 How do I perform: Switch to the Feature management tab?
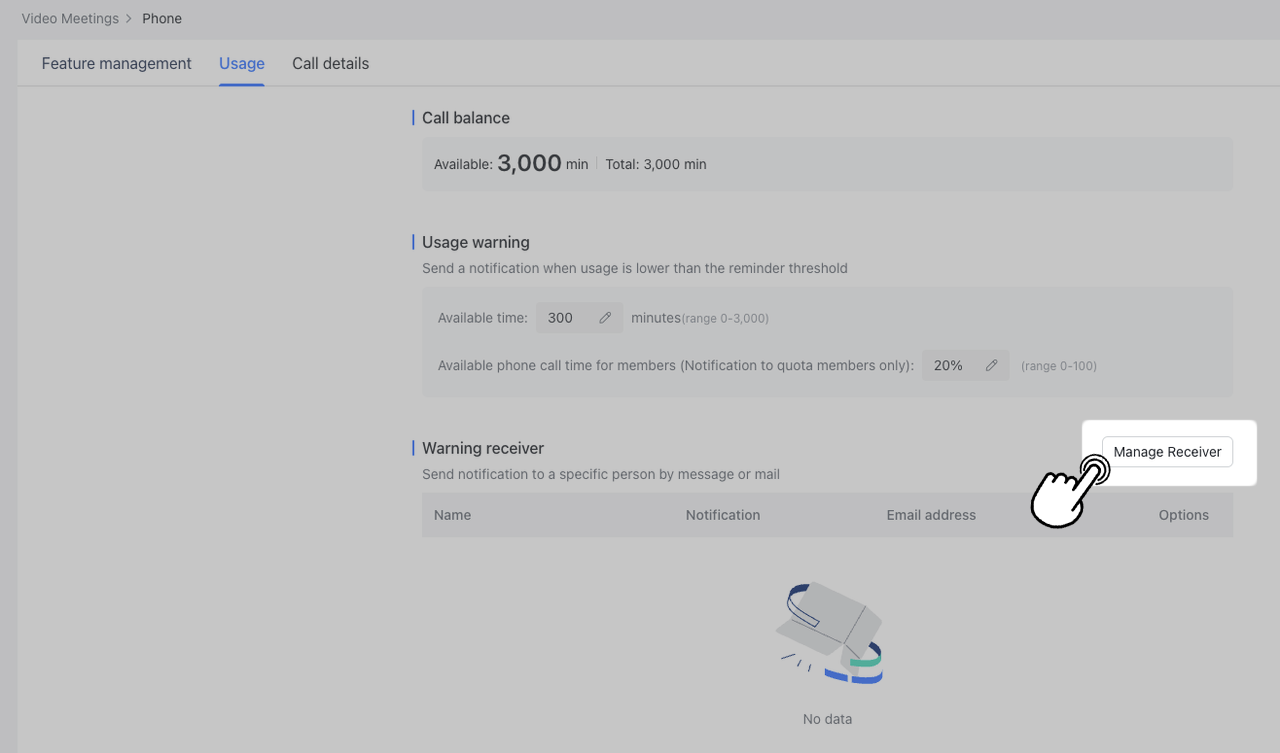coord(116,64)
